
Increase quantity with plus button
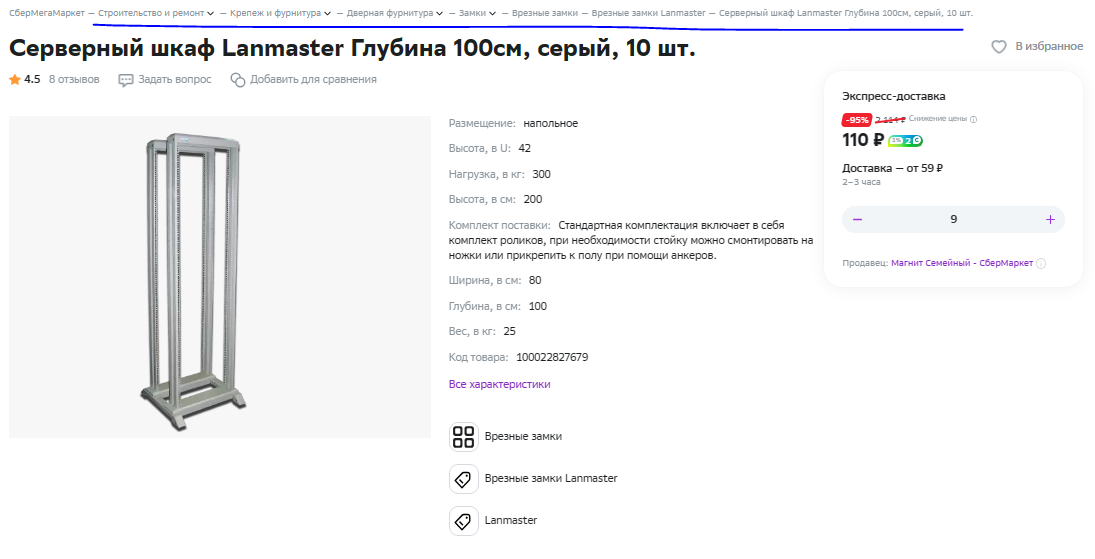click(x=1050, y=219)
